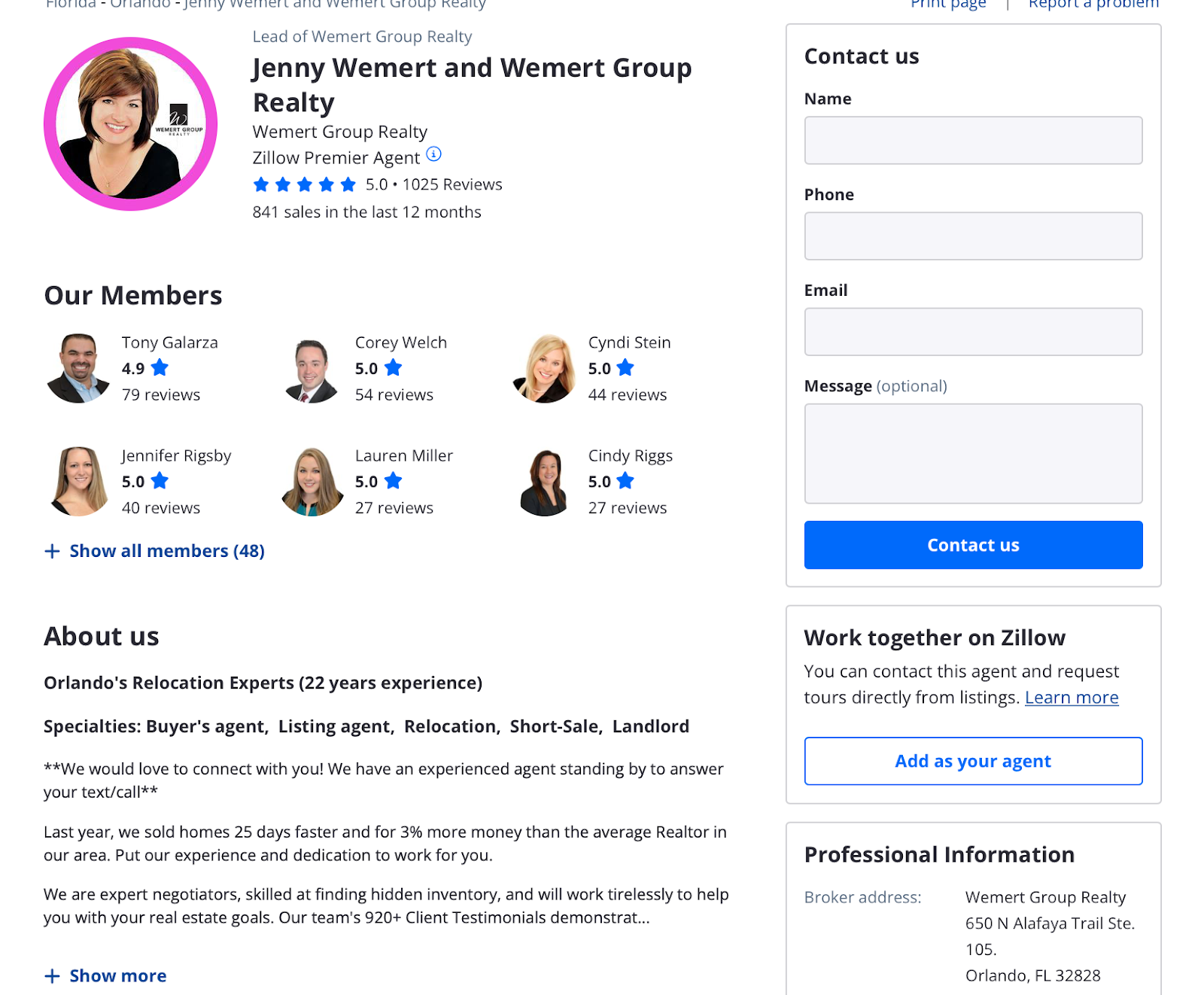Click the Add as your agent button
Screen dimensions: 1204x995
[973, 761]
